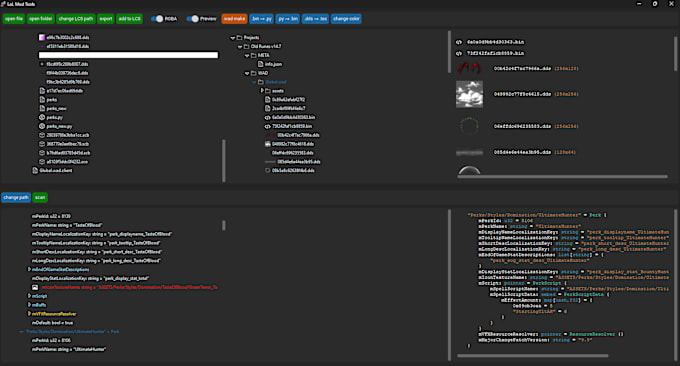Viewport: 680px width, 366px height.
Task: Click the Python icon beside perks_new.py
Action: pyautogui.click(x=42, y=126)
